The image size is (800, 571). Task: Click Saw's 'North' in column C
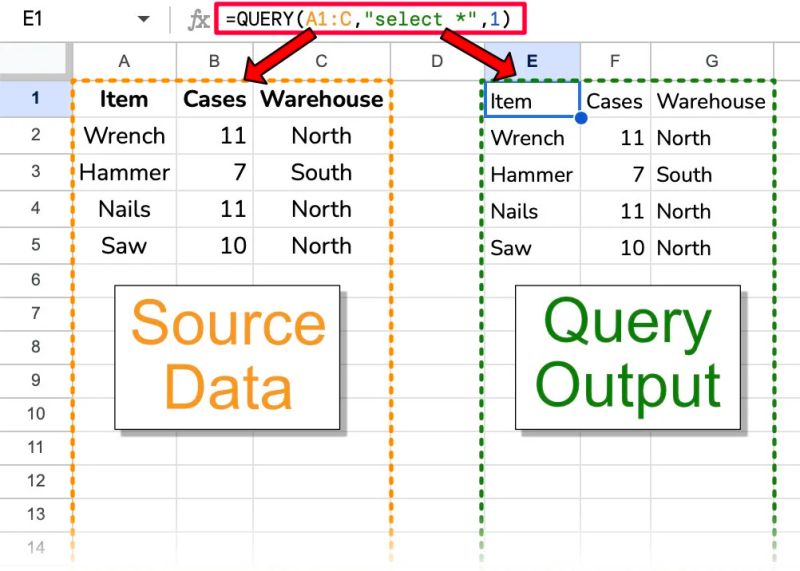coord(321,246)
